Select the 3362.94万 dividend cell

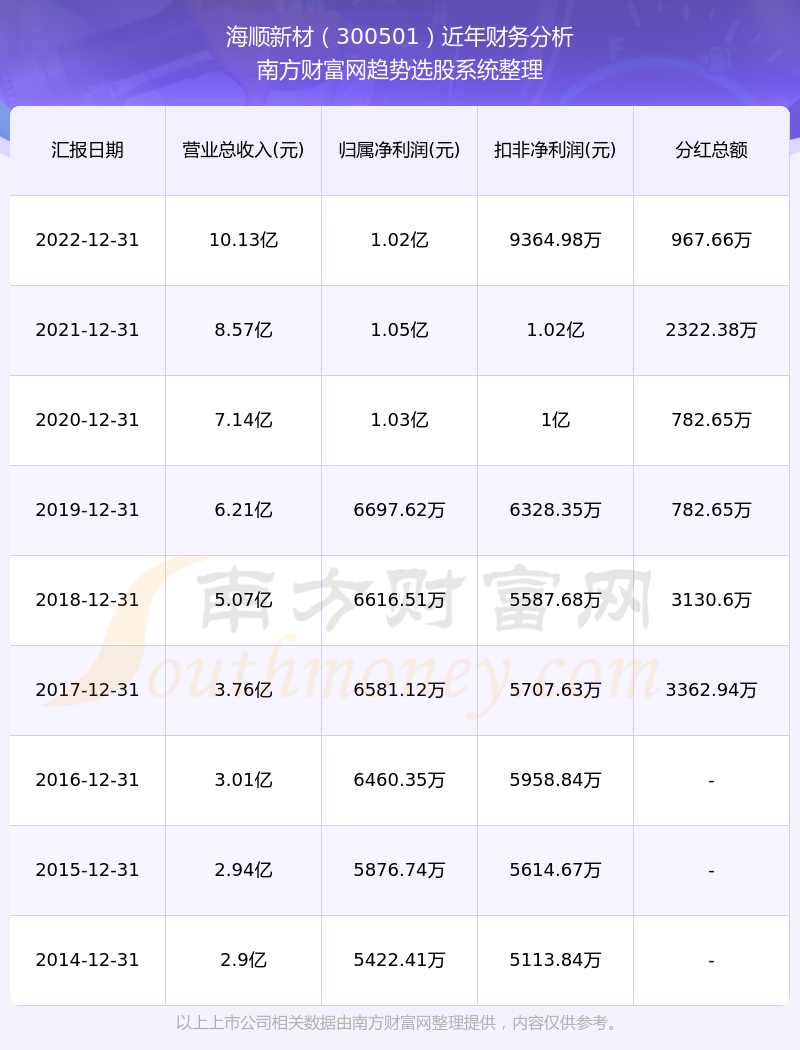712,690
